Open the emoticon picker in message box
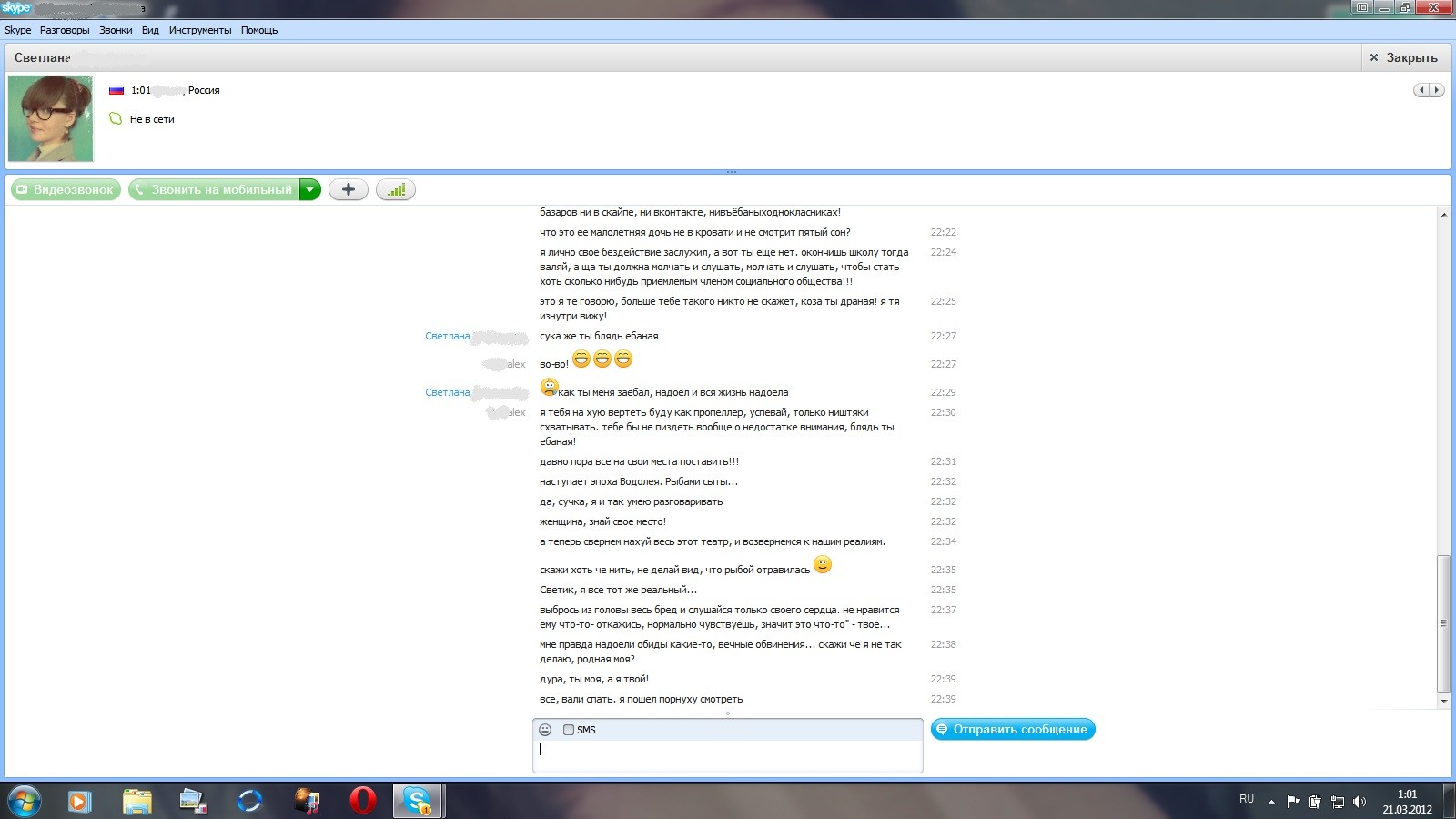 tap(545, 730)
